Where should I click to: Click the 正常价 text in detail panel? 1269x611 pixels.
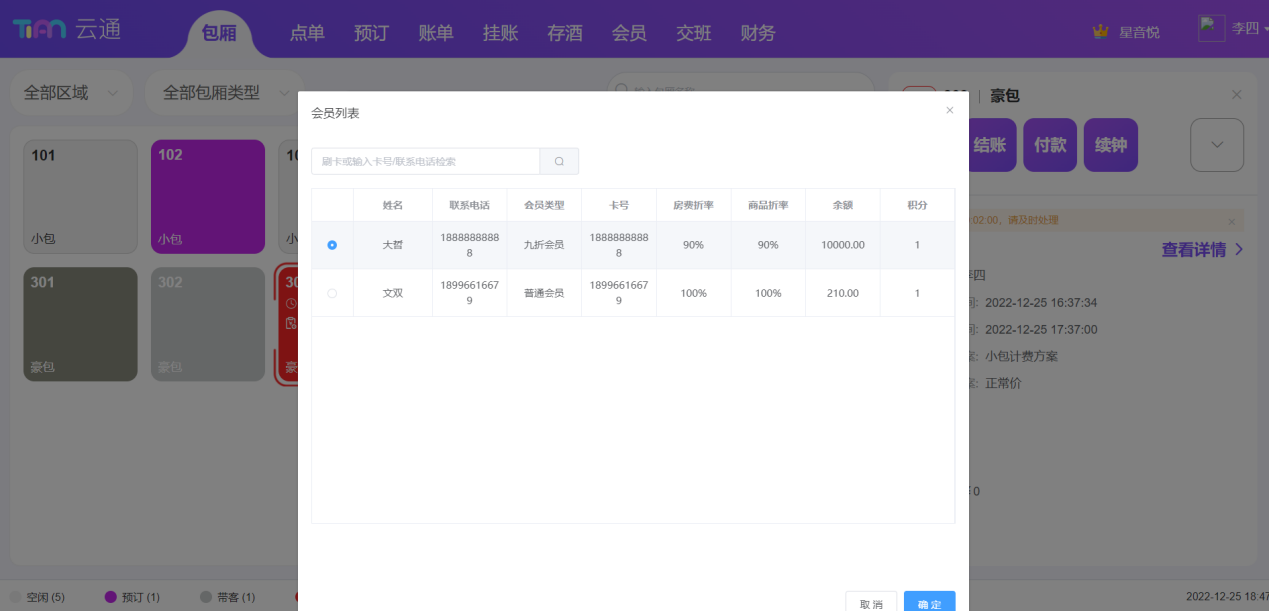pos(1003,383)
